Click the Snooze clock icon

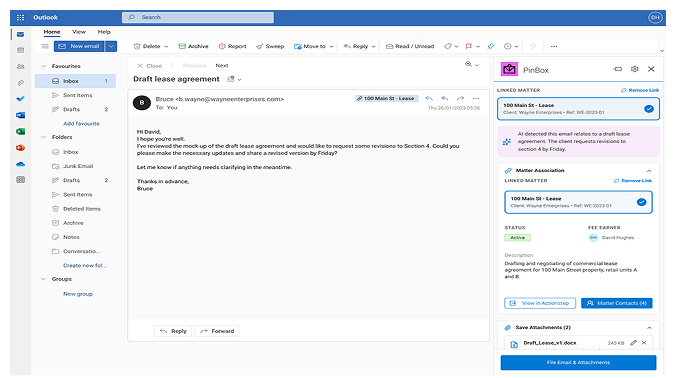click(x=507, y=46)
